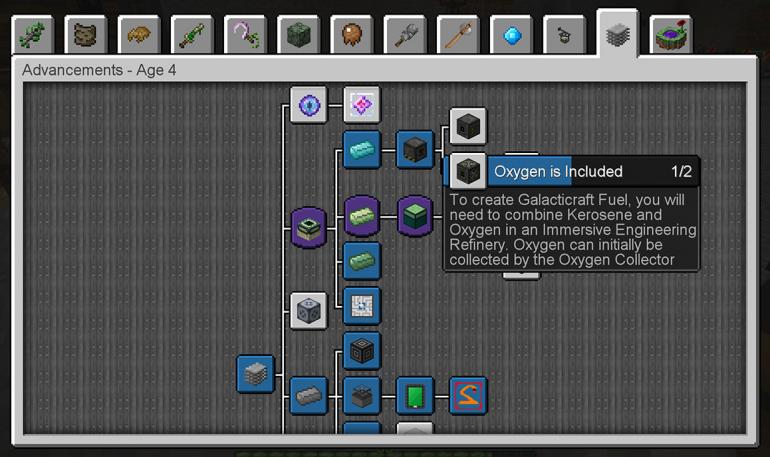Select the cyan ingot advancement
The height and width of the screenshot is (457, 770).
coord(362,150)
